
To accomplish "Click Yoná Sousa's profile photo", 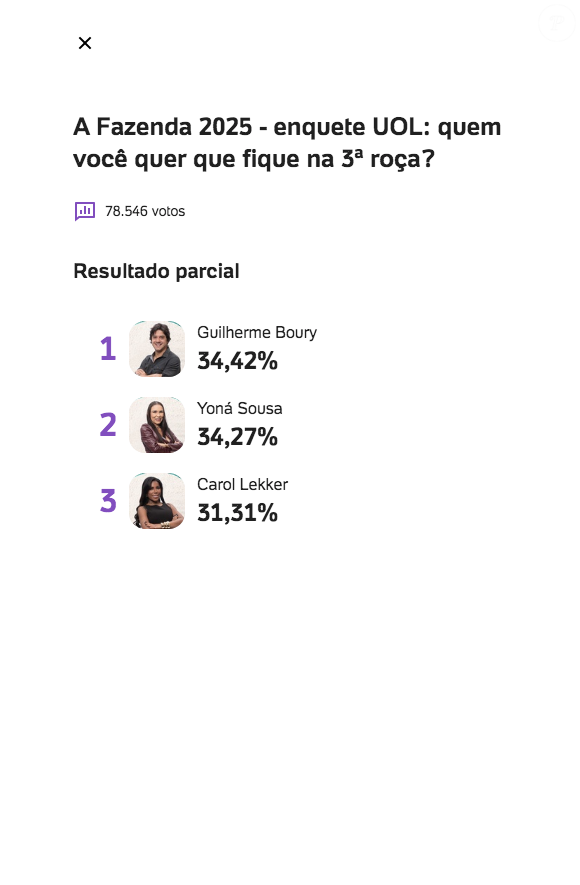I will tap(156, 425).
